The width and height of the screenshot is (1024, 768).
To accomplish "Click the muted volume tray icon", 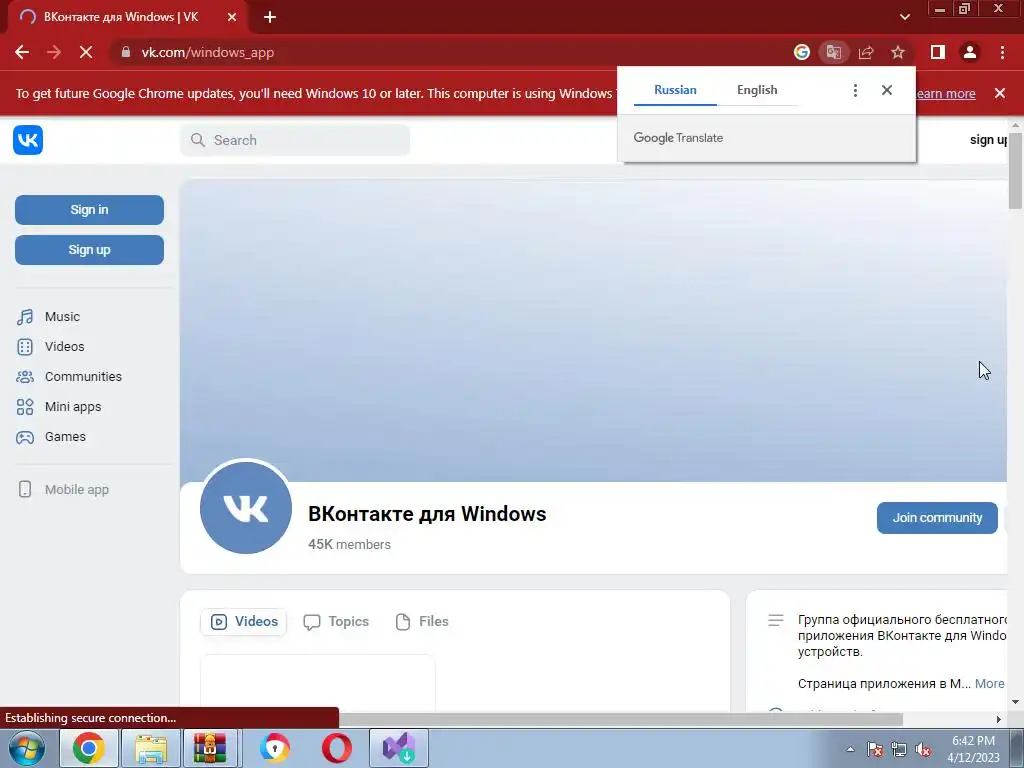I will coord(923,750).
